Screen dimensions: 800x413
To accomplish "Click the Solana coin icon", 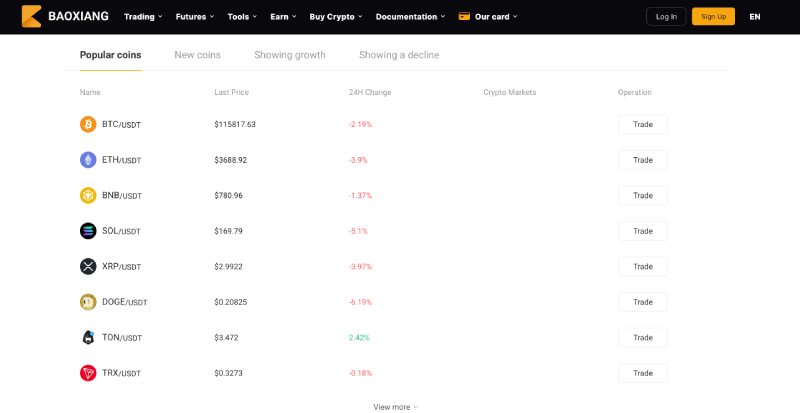I will point(88,231).
